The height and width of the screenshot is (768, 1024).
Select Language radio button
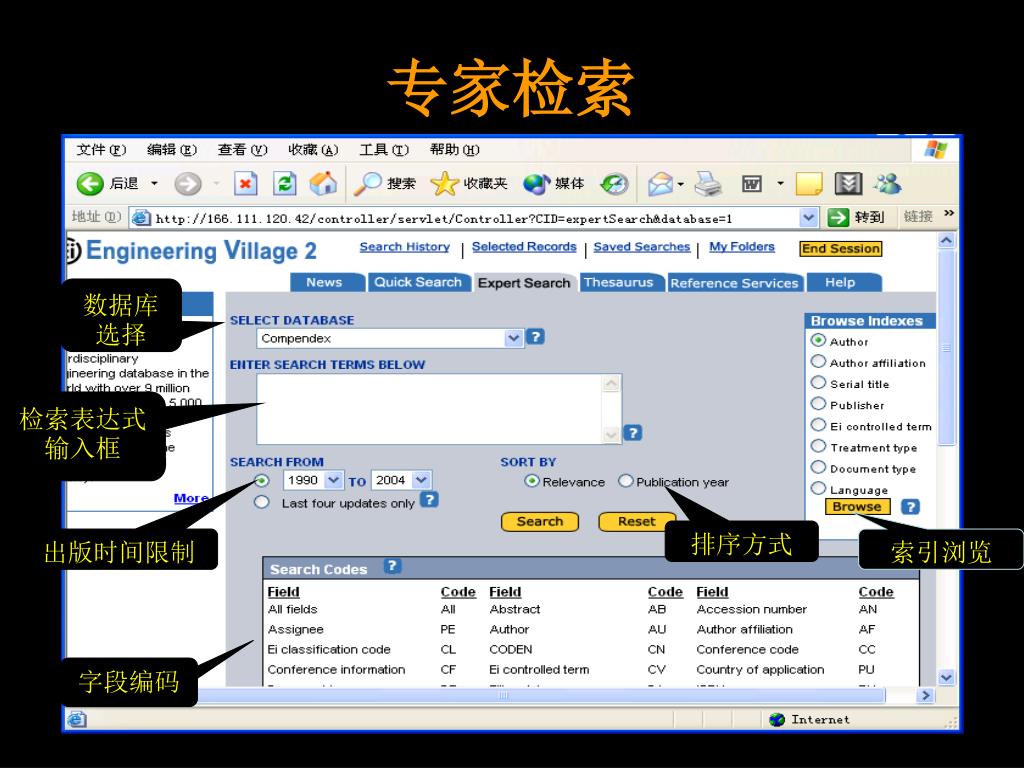(818, 488)
